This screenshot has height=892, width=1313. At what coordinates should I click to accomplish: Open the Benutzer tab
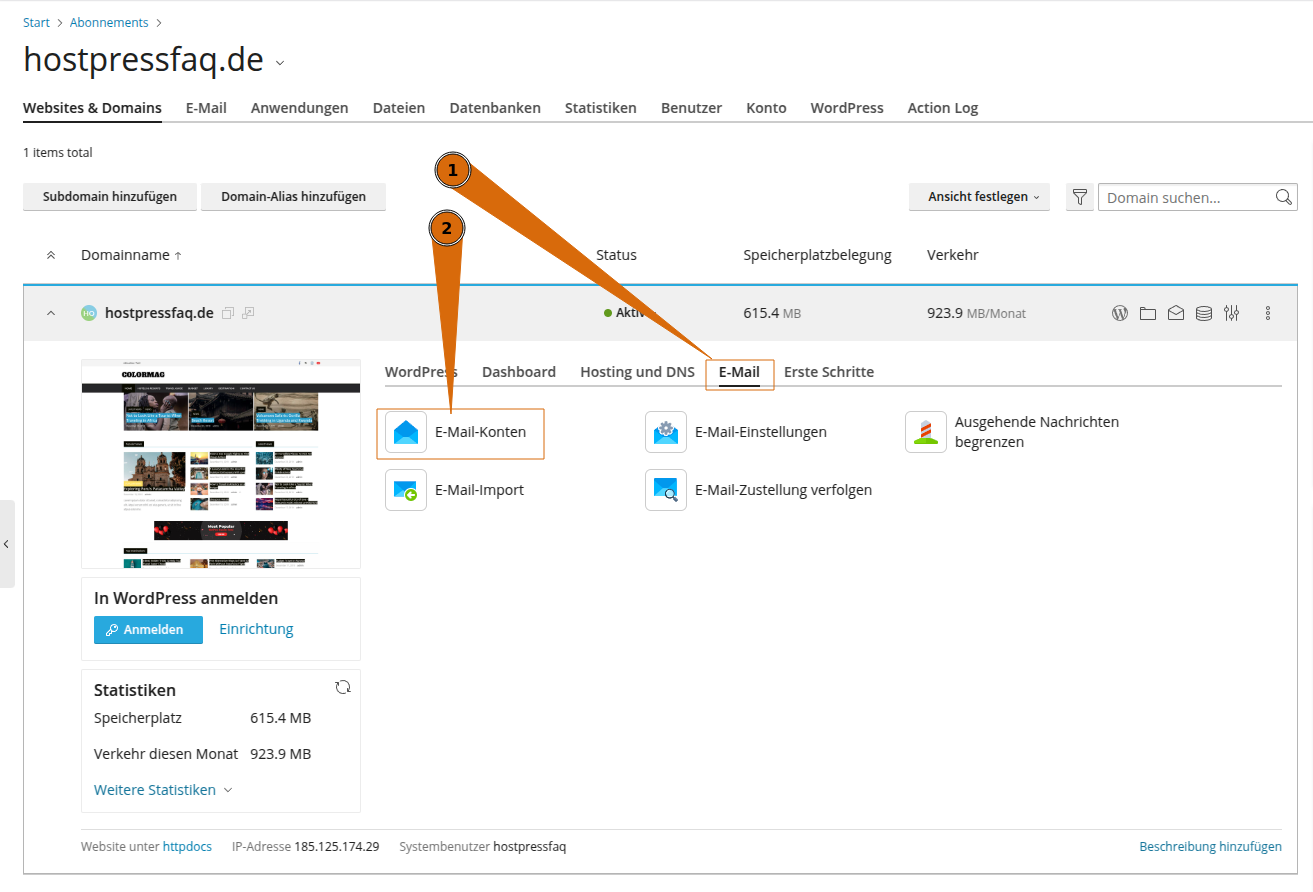[691, 108]
